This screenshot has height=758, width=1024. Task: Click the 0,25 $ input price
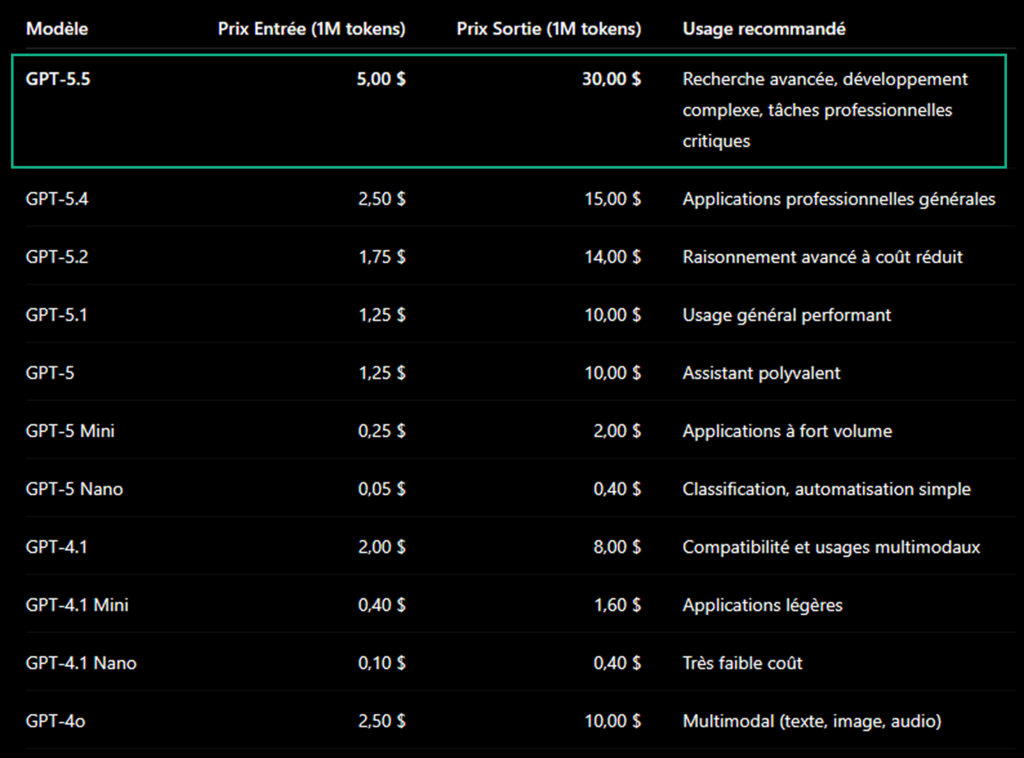(x=382, y=431)
